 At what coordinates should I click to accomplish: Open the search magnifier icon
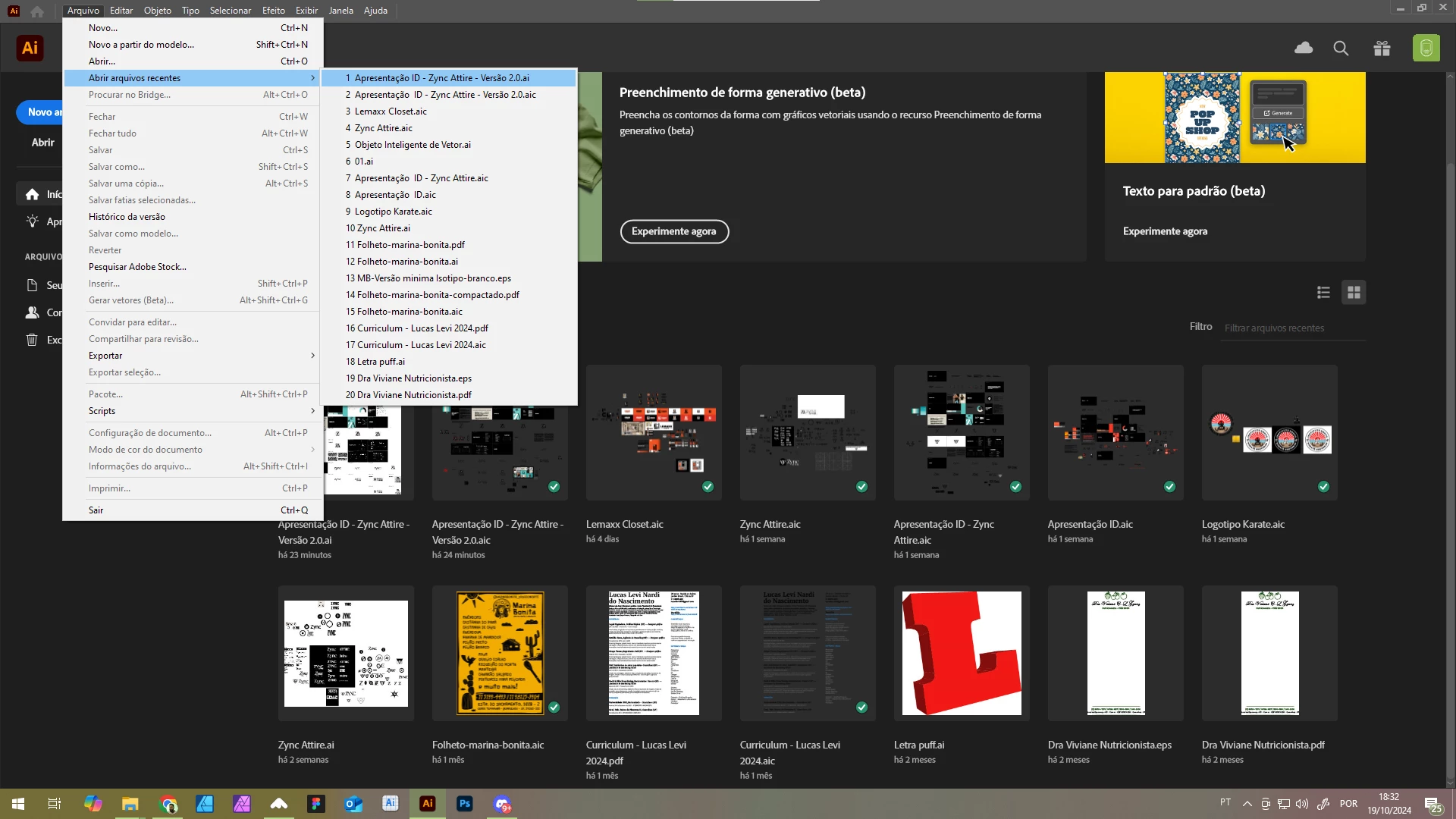[1341, 49]
